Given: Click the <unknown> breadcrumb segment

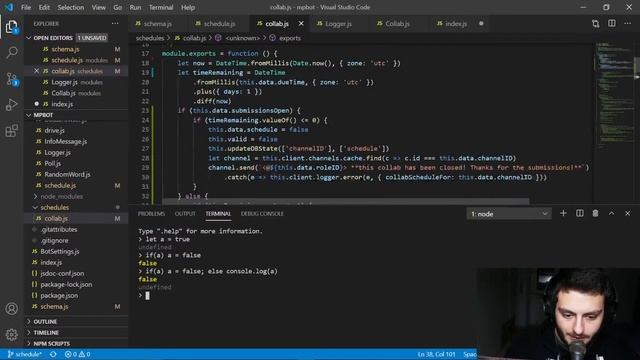Looking at the screenshot, I should (243, 38).
